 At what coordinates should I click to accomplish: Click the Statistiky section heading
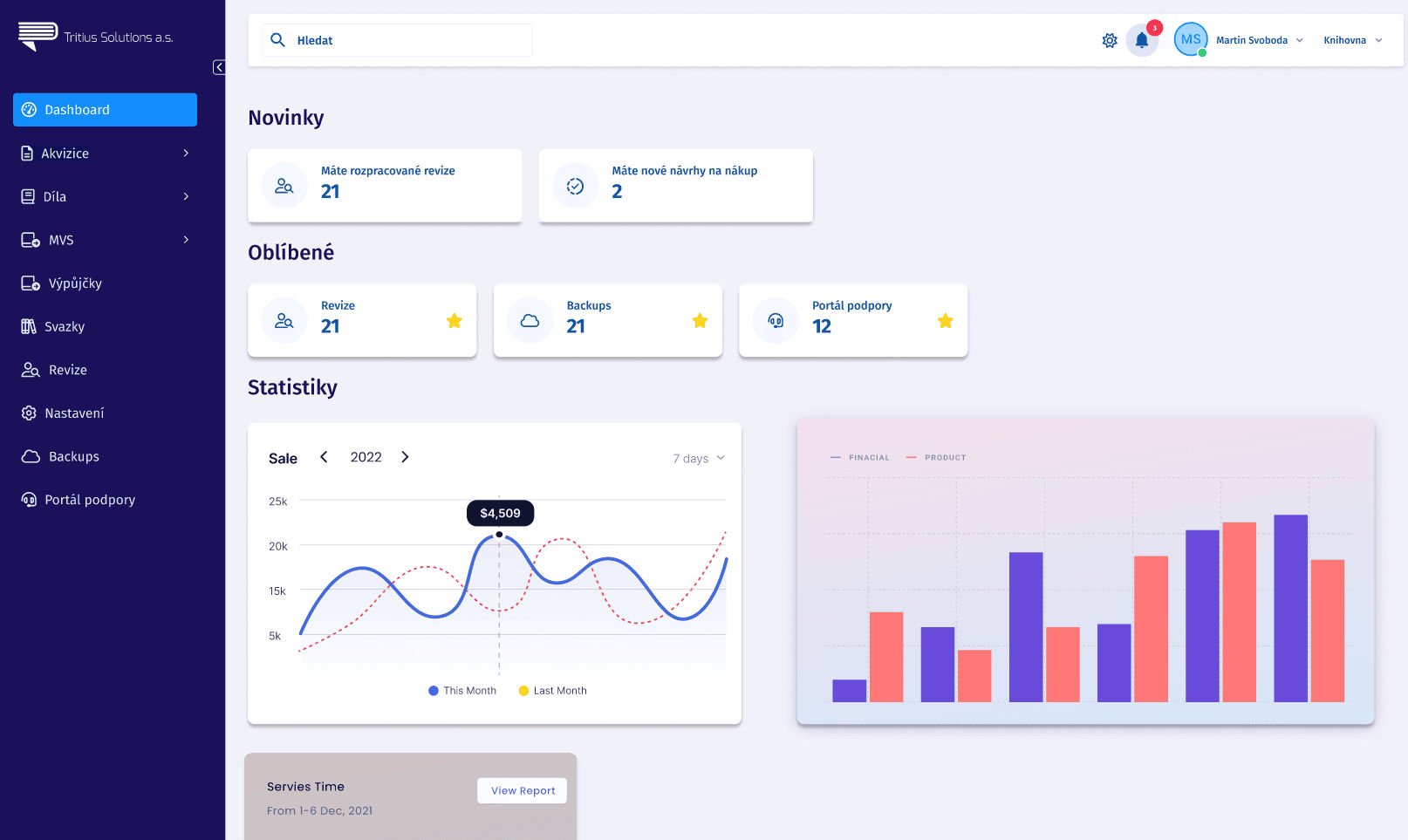coord(292,387)
